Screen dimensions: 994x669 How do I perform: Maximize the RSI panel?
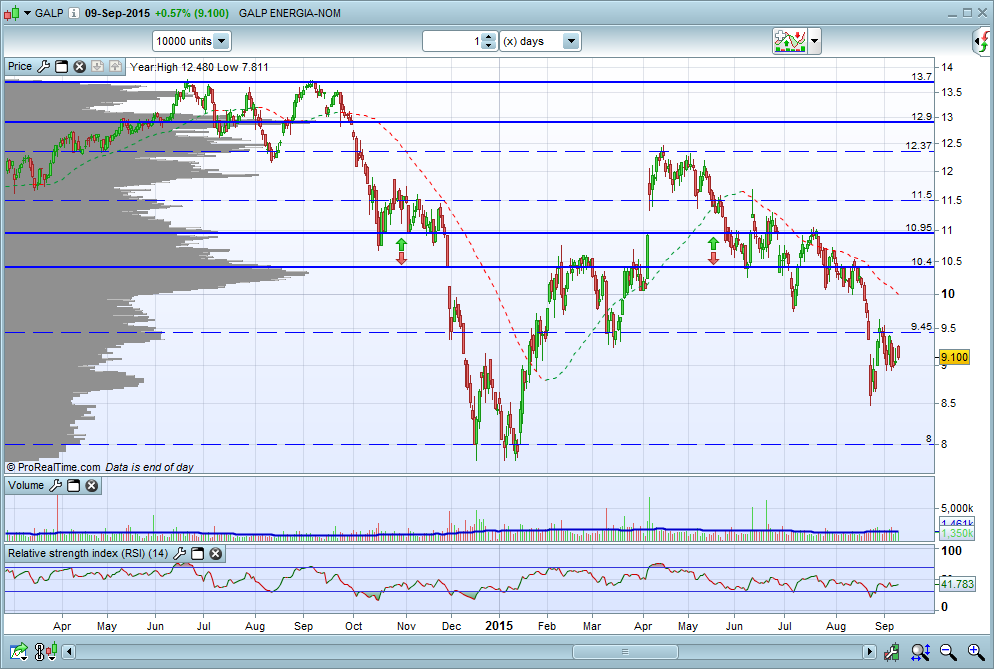(198, 554)
